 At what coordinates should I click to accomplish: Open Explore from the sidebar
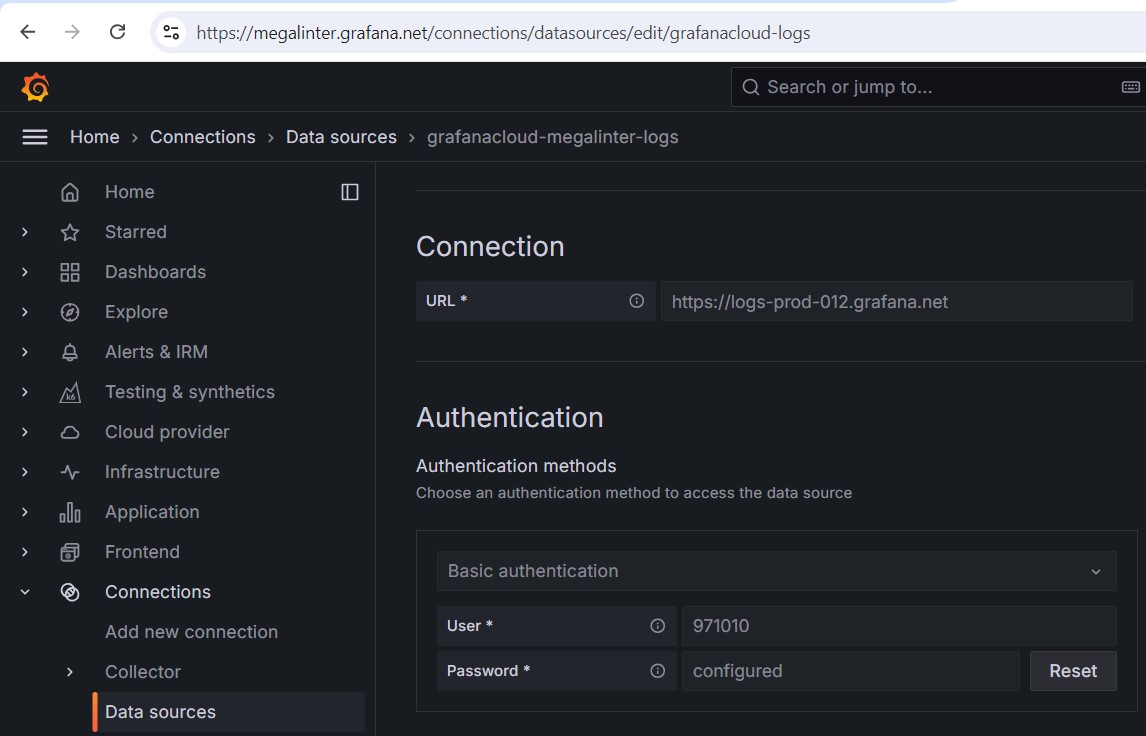136,312
